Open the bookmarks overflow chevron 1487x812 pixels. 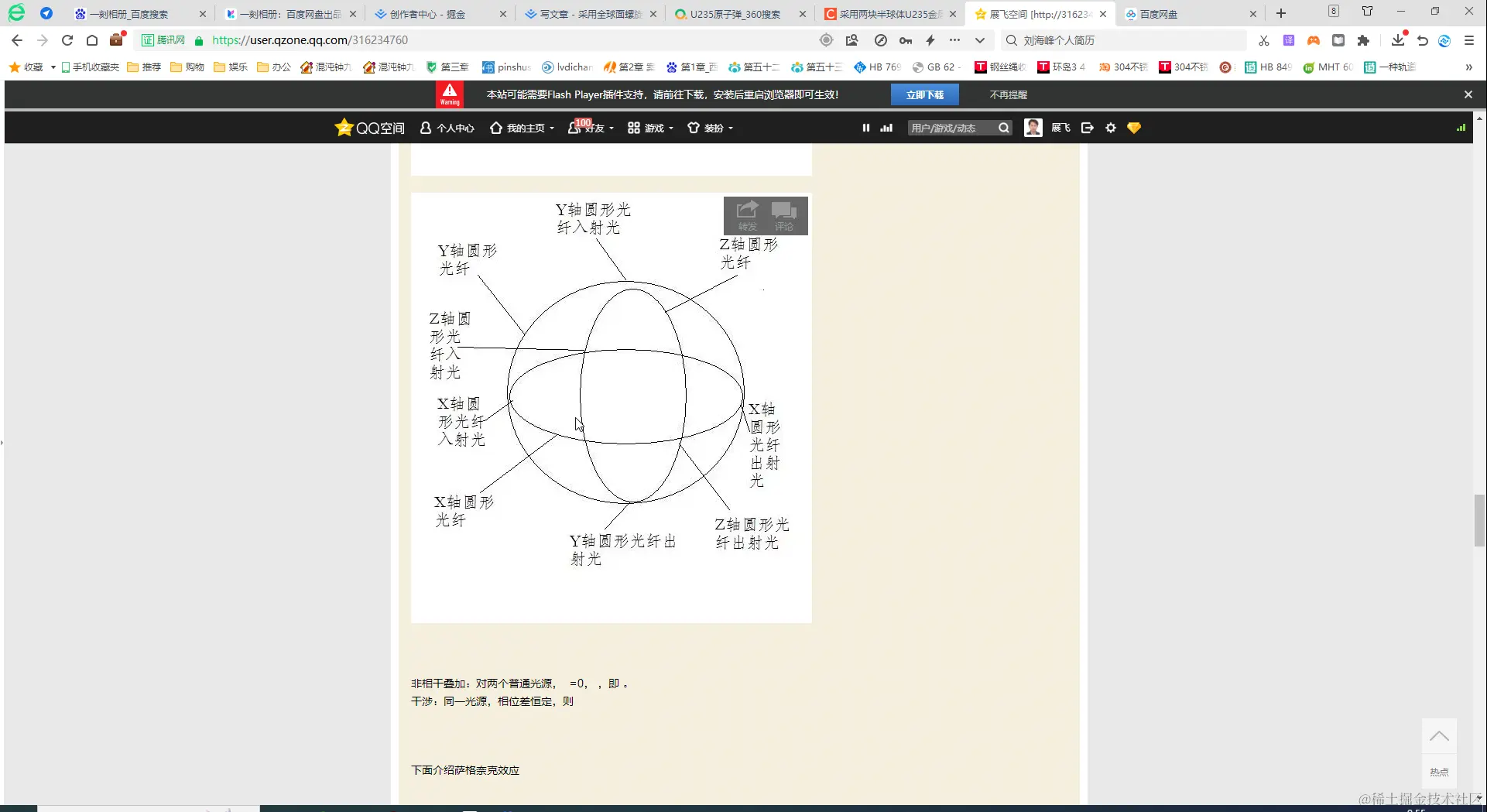coord(1468,67)
